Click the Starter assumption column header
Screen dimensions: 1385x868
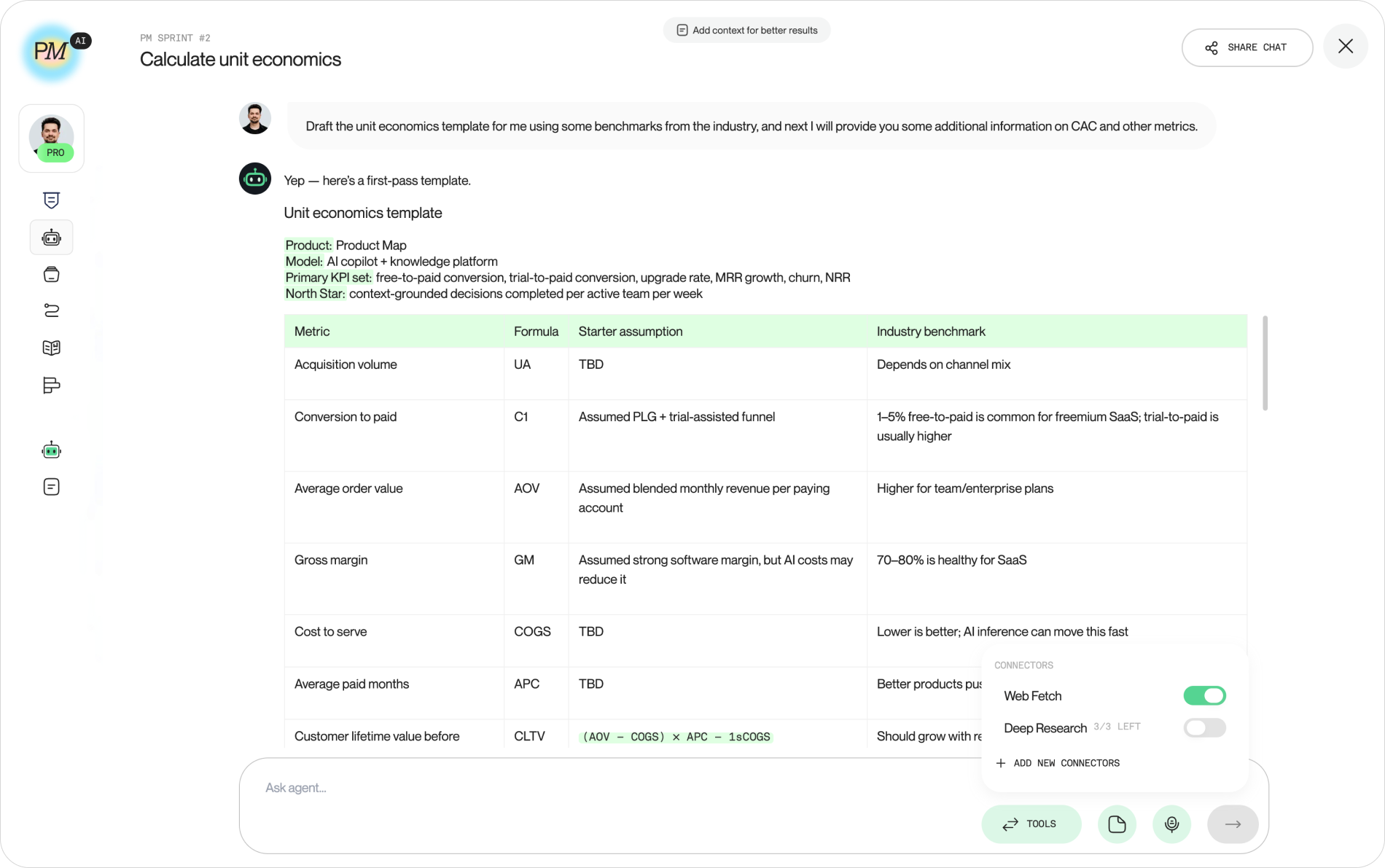(x=717, y=332)
